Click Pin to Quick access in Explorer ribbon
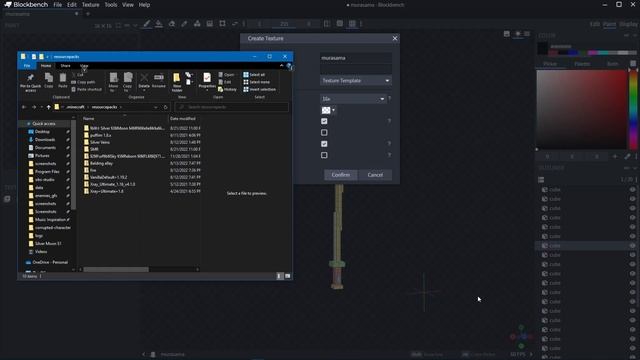Viewport: 640px width, 360px height. click(x=31, y=82)
